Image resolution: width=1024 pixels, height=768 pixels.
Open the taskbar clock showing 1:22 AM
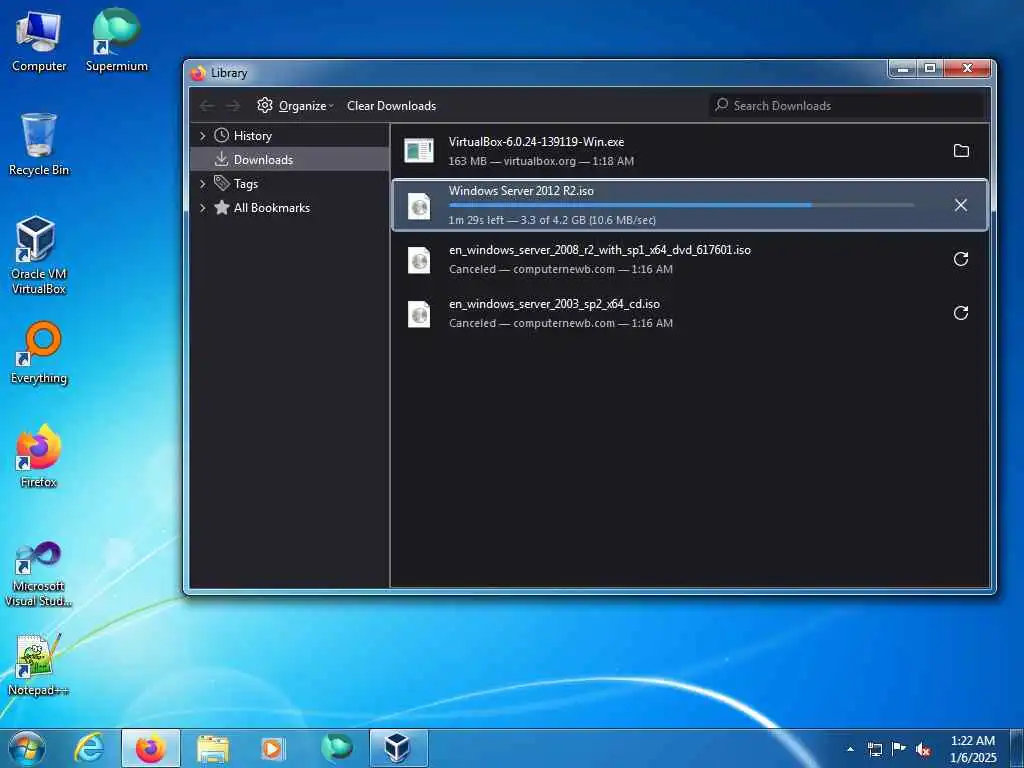tap(973, 749)
